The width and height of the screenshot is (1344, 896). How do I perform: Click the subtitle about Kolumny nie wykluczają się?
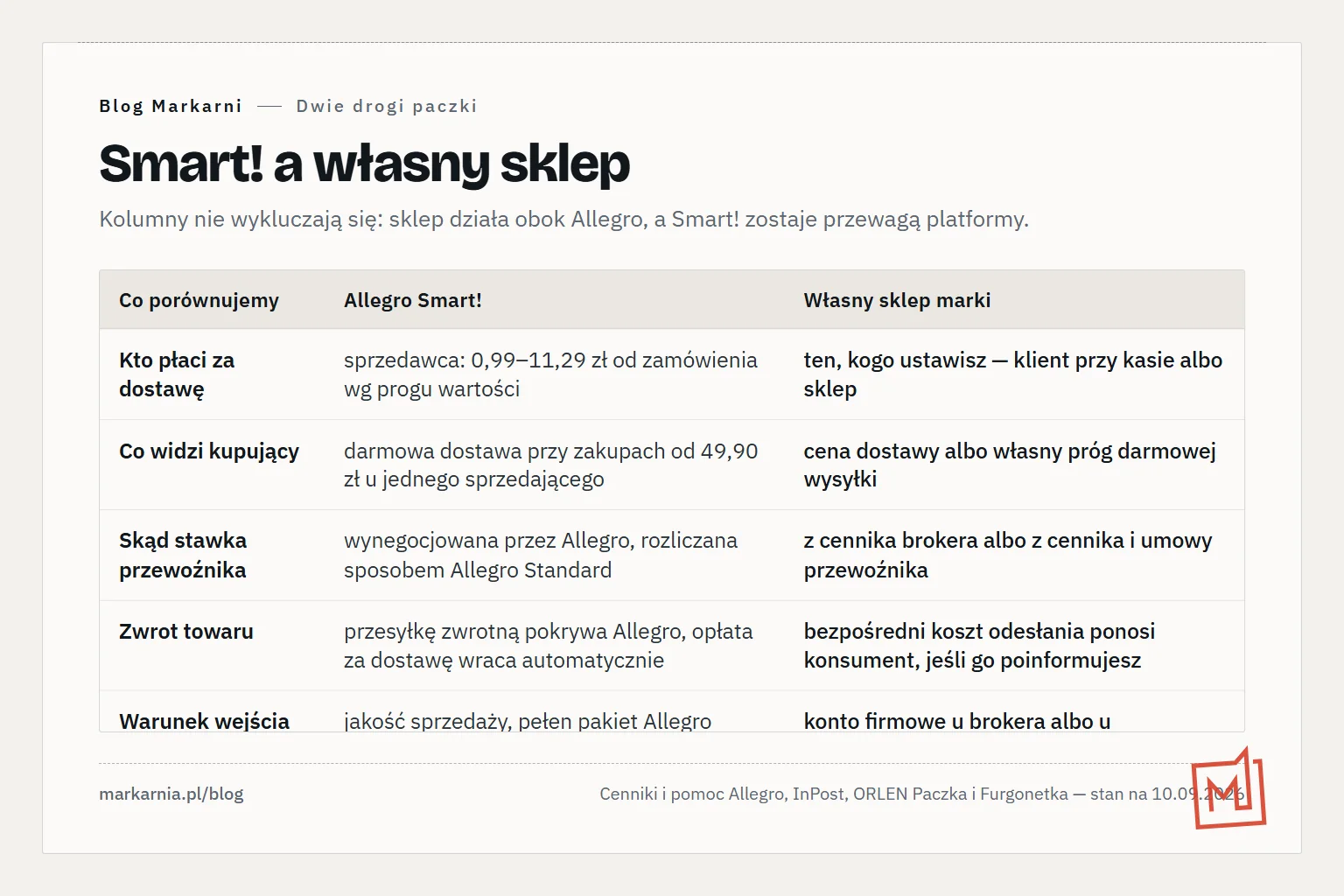click(x=563, y=219)
